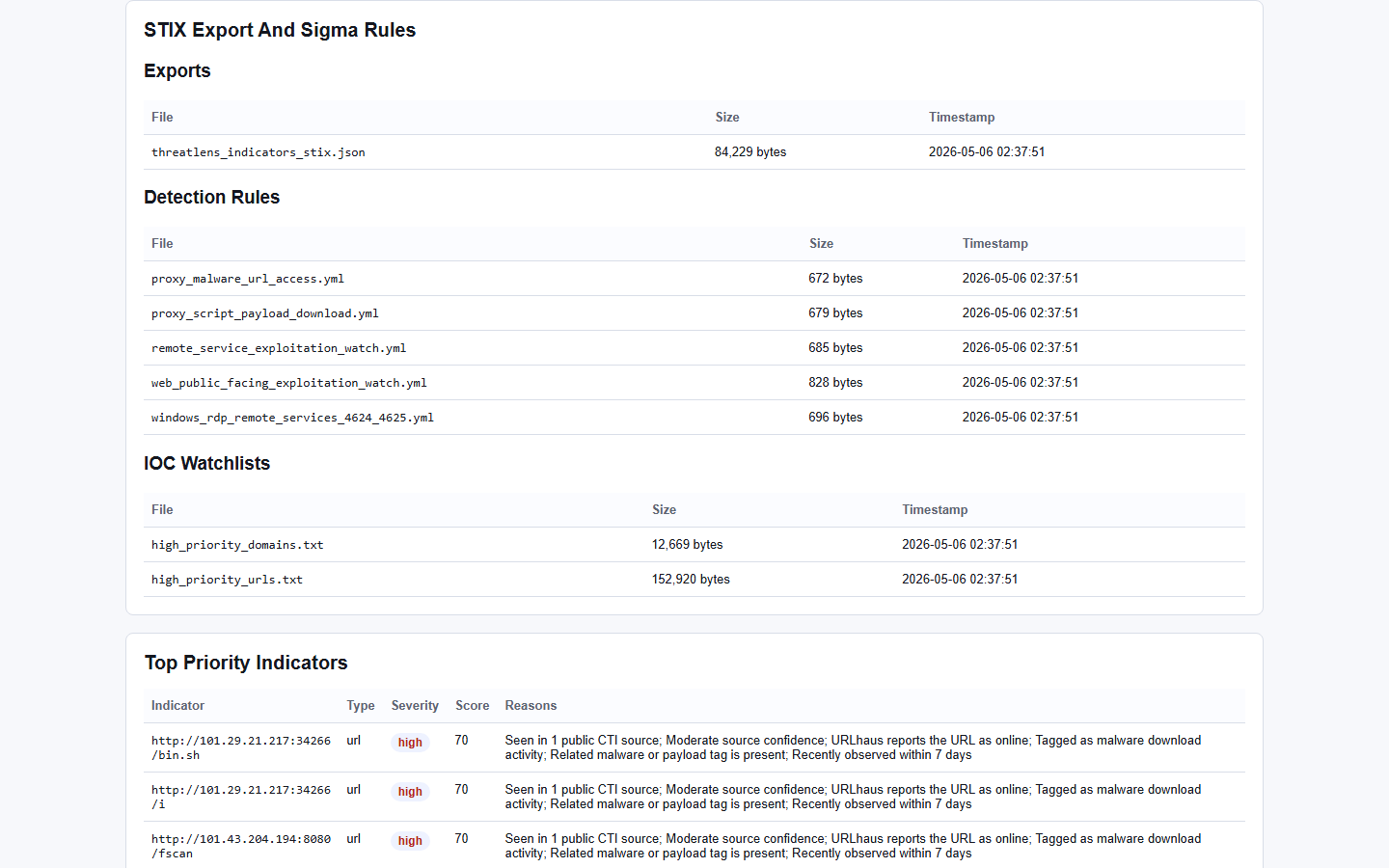Click the Type column header
The image size is (1389, 868).
click(361, 706)
